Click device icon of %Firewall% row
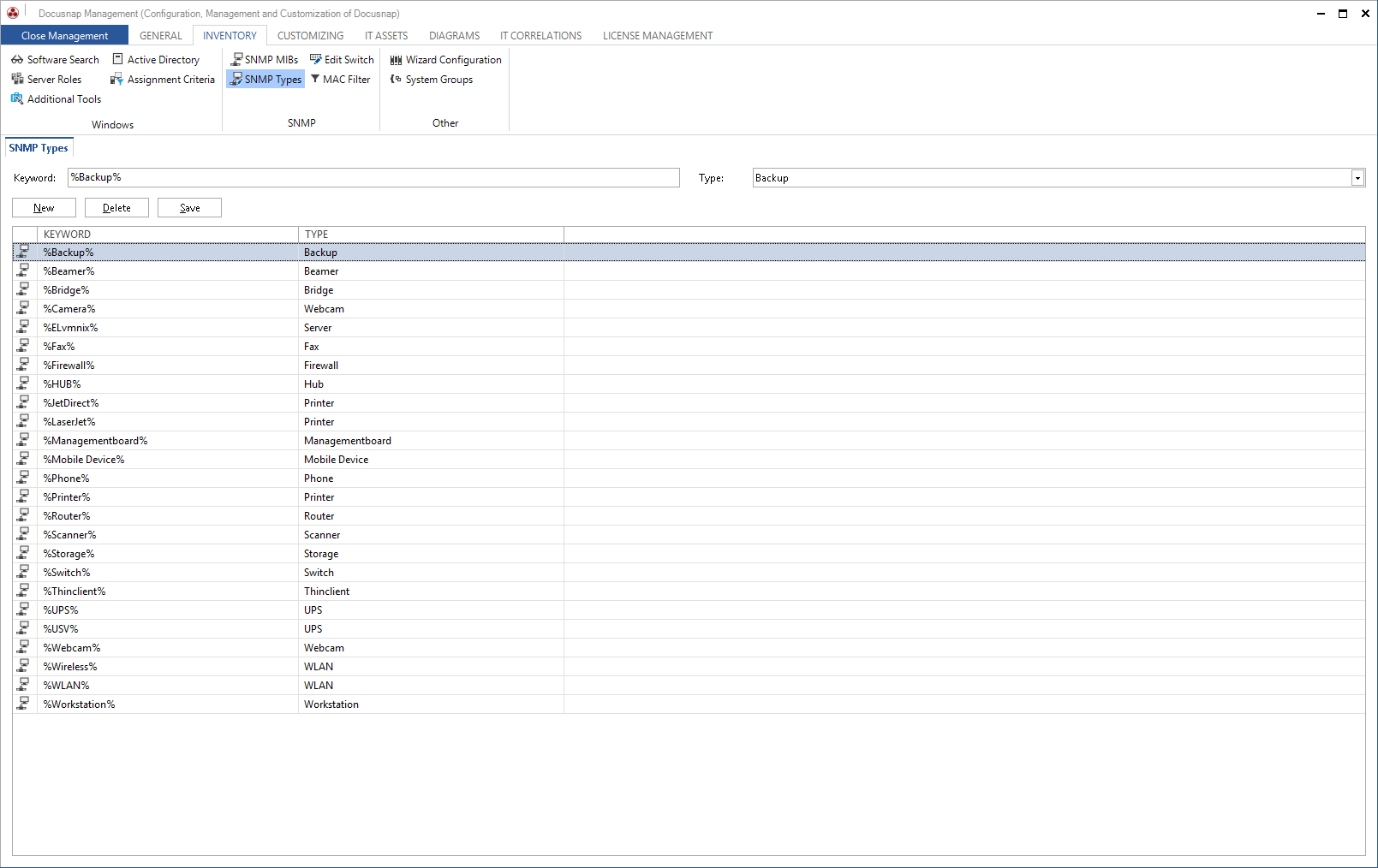Image resolution: width=1378 pixels, height=868 pixels. (24, 365)
